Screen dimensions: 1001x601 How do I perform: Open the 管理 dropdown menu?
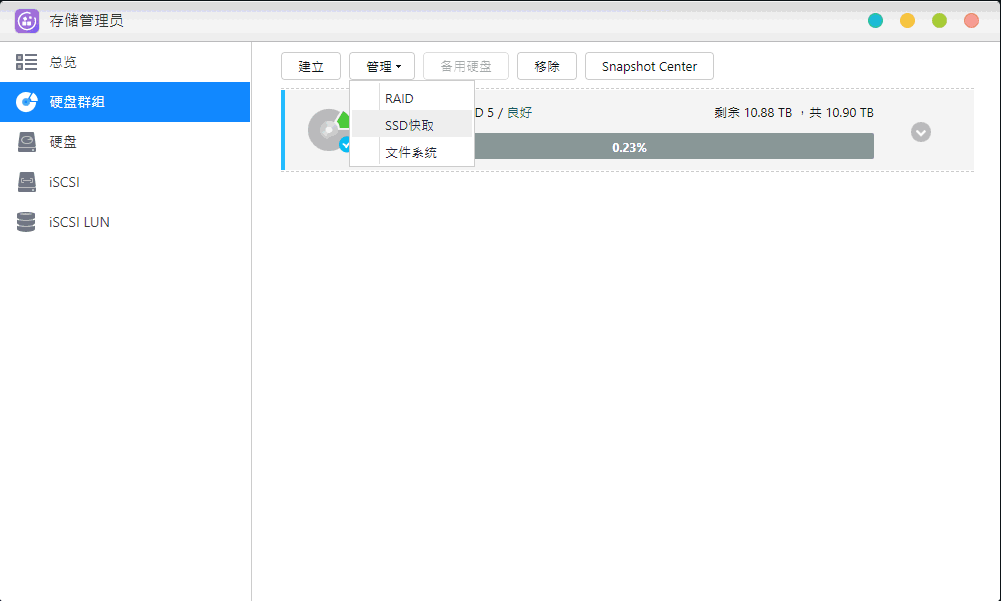[x=382, y=66]
